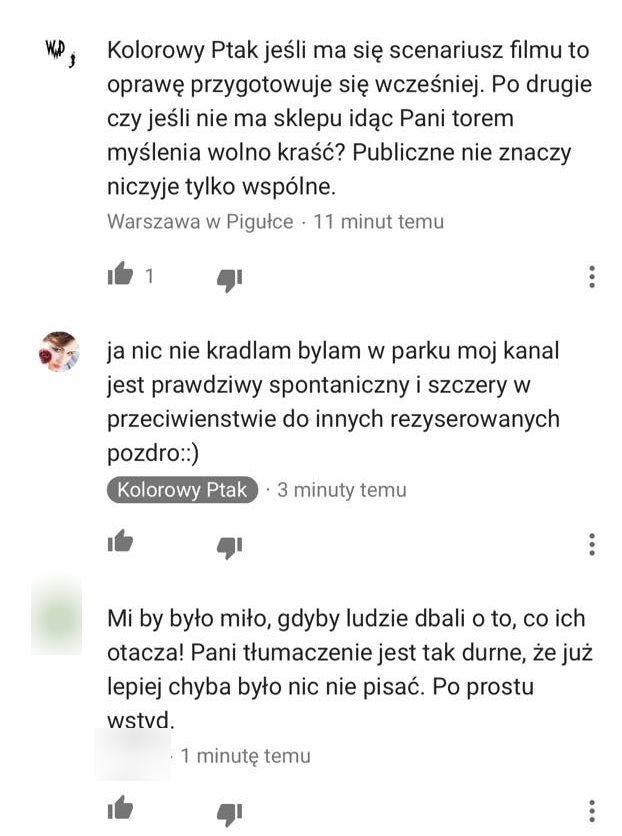
Task: Open three-dot menu on the bottom comment
Action: coord(592,811)
